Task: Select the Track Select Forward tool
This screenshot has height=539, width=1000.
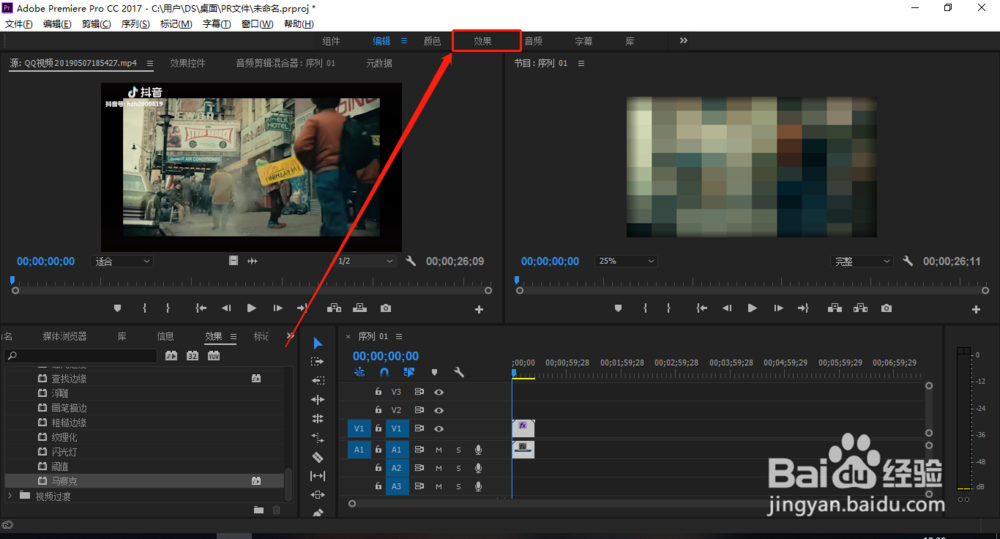Action: (x=318, y=362)
